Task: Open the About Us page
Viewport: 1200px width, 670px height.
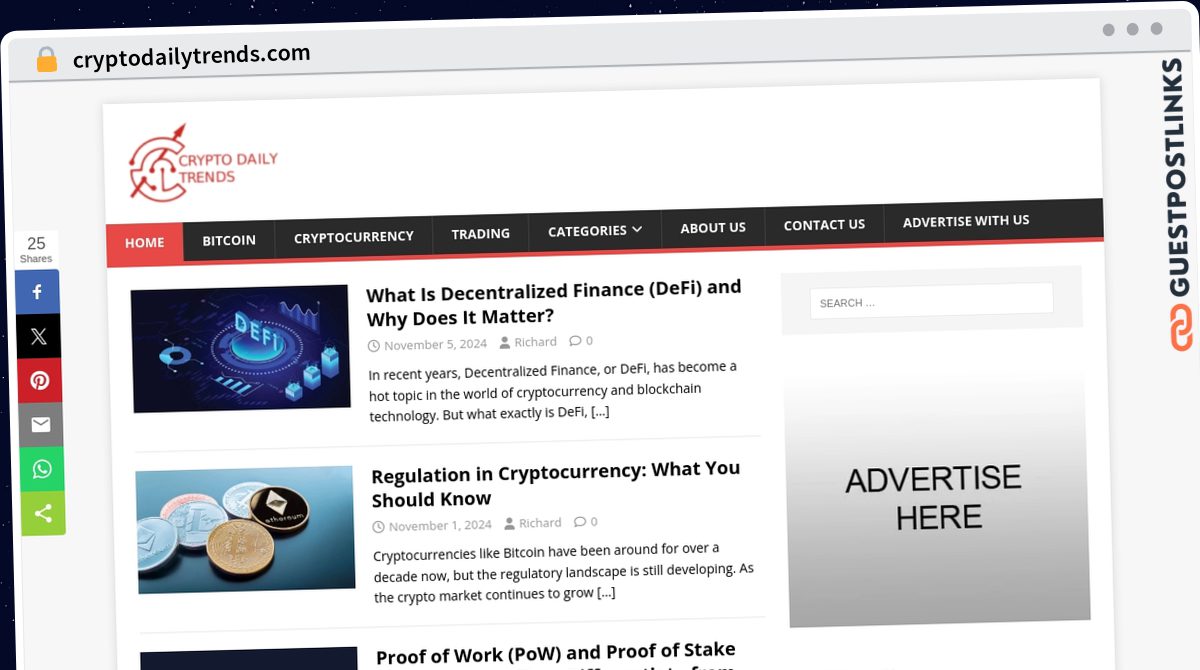Action: [x=713, y=227]
